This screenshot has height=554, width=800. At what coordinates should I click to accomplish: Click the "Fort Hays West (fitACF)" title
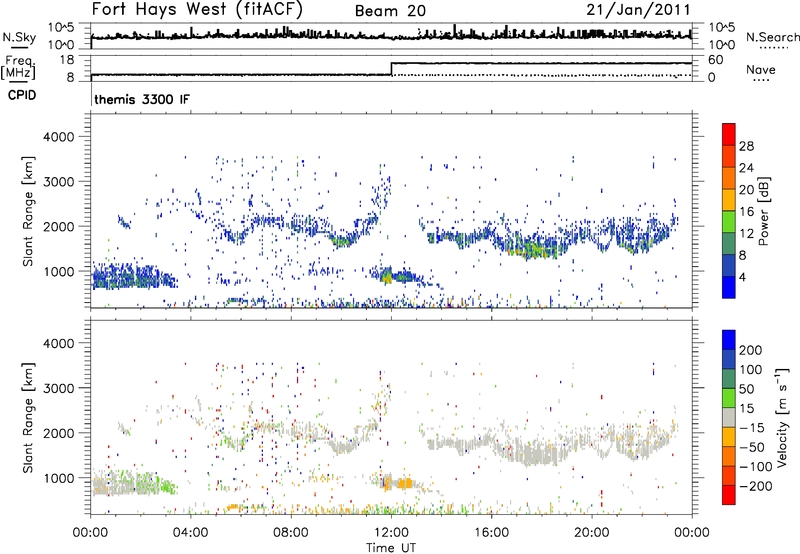pyautogui.click(x=197, y=10)
